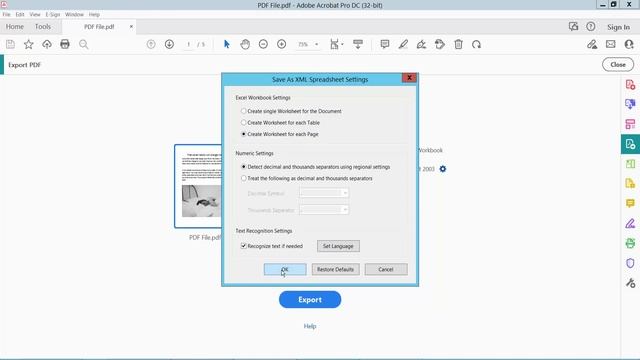Screen dimensions: 640x360
Task: Open the E-Sign menu
Action: [53, 14]
